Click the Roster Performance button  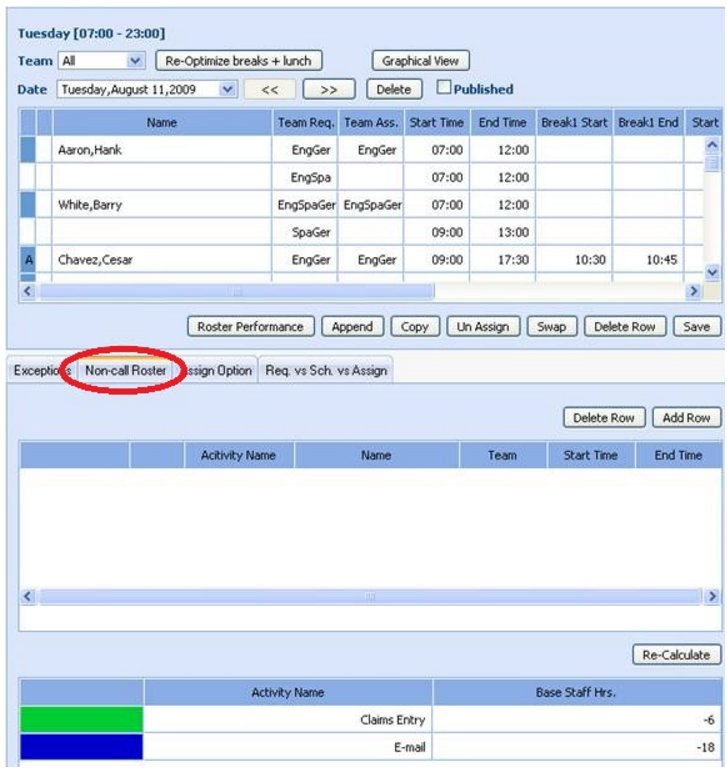251,327
